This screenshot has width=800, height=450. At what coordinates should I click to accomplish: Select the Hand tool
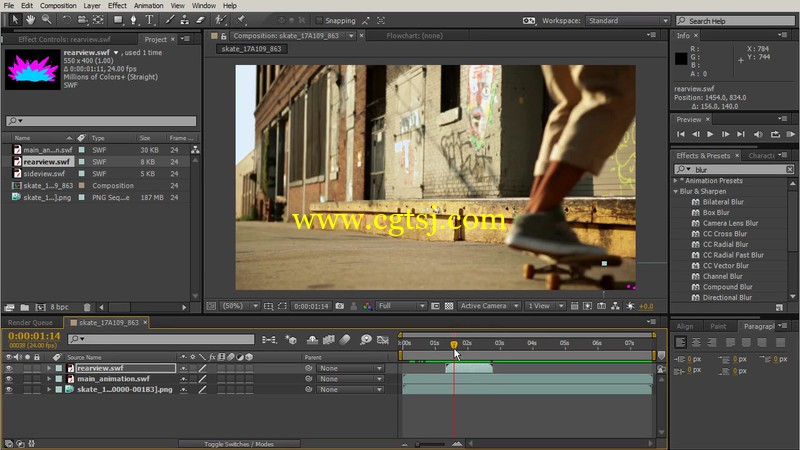pyautogui.click(x=31, y=20)
